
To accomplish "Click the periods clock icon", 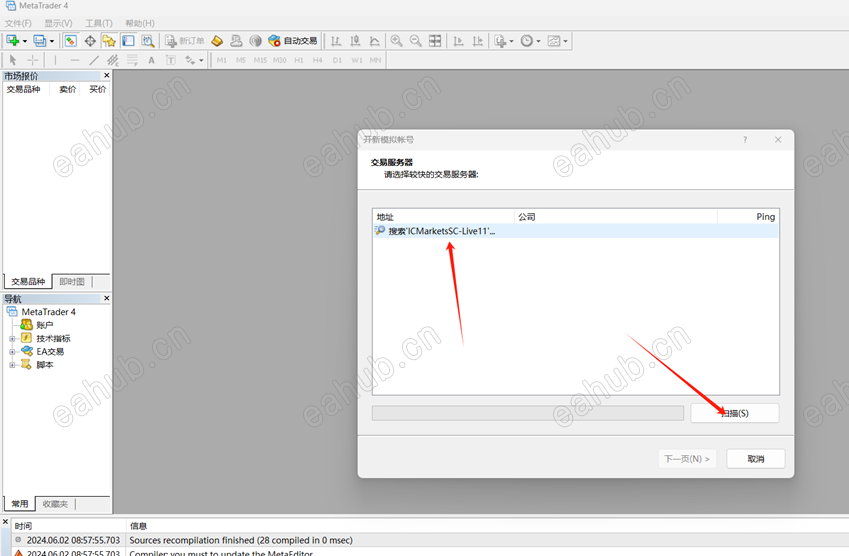I will pos(526,41).
